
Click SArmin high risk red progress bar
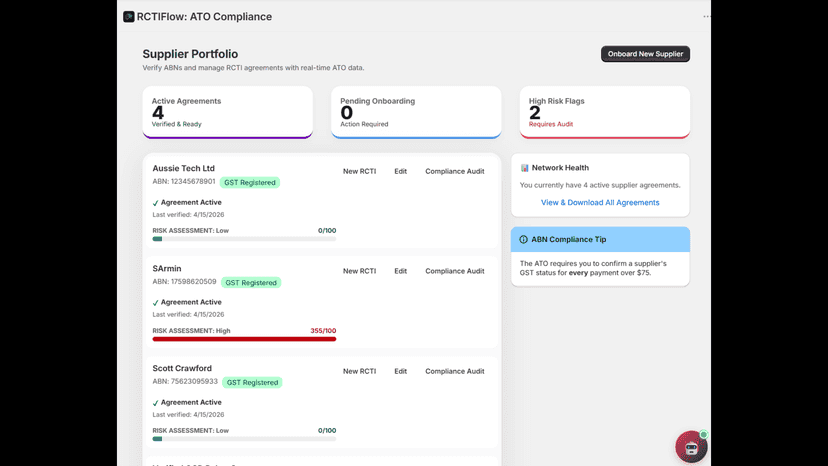click(x=244, y=339)
